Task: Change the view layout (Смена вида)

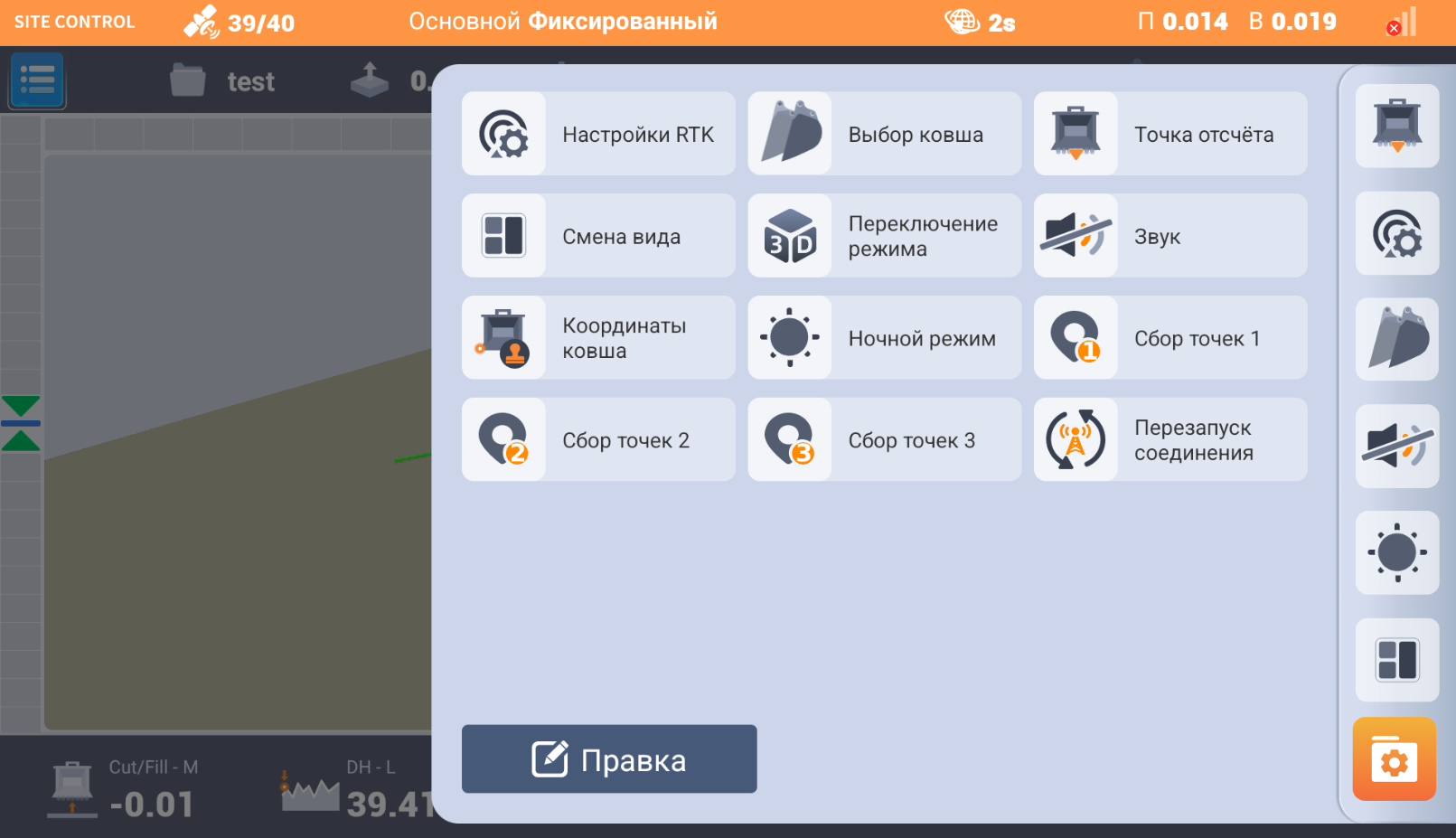Action: pos(597,236)
